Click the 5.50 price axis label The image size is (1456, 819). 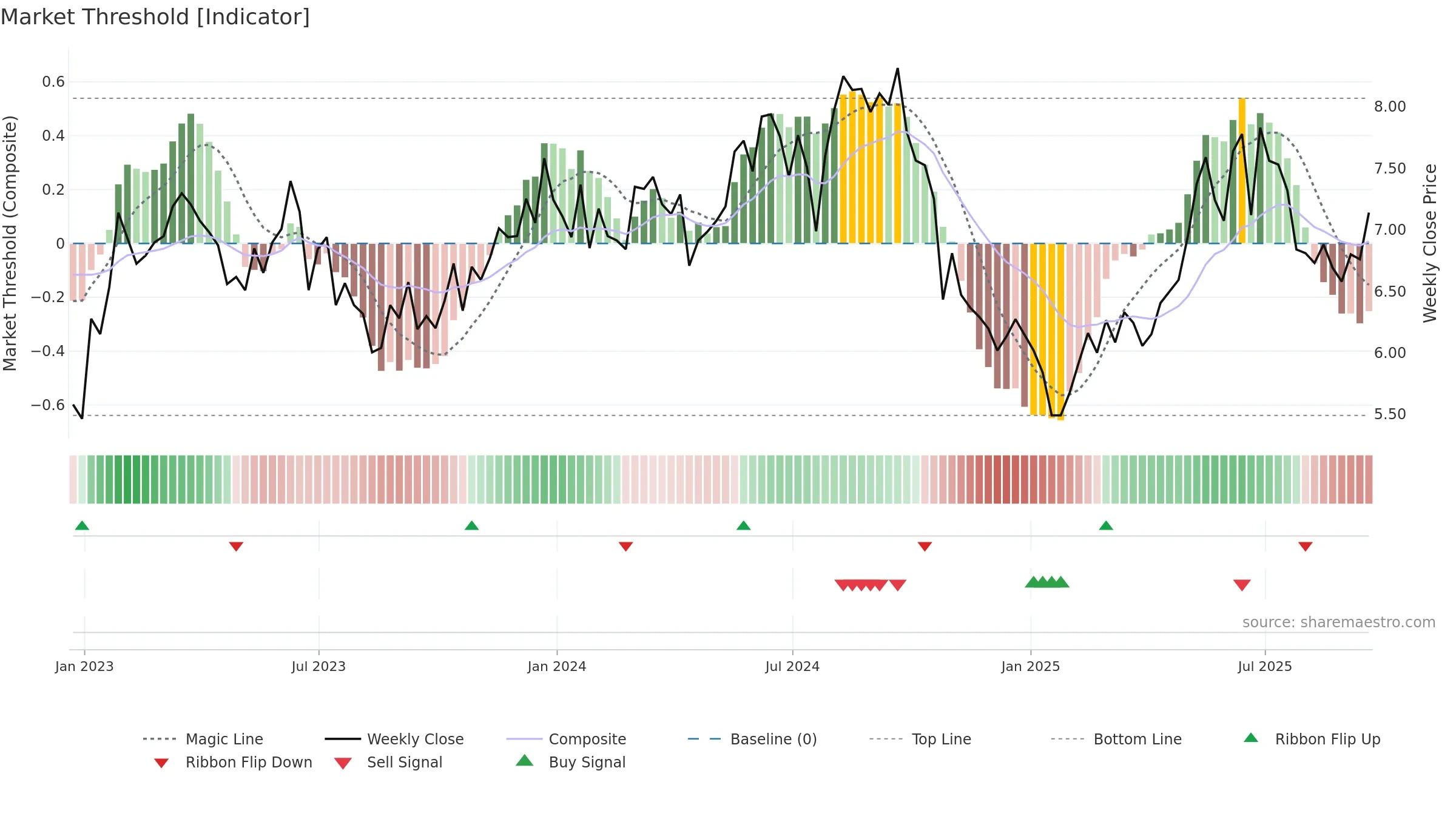click(x=1390, y=414)
